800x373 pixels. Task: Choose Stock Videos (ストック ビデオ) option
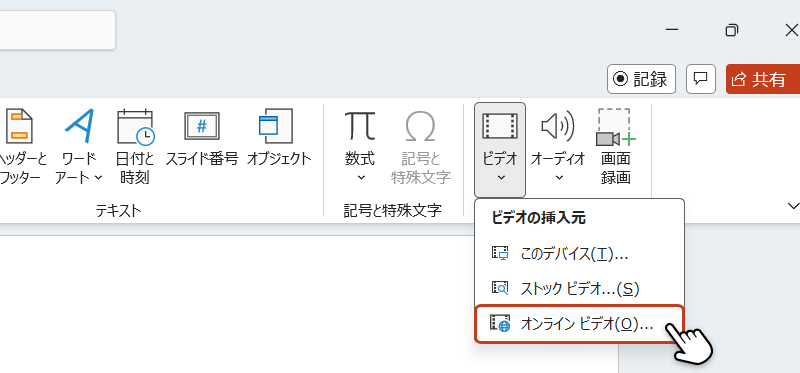[x=580, y=289]
